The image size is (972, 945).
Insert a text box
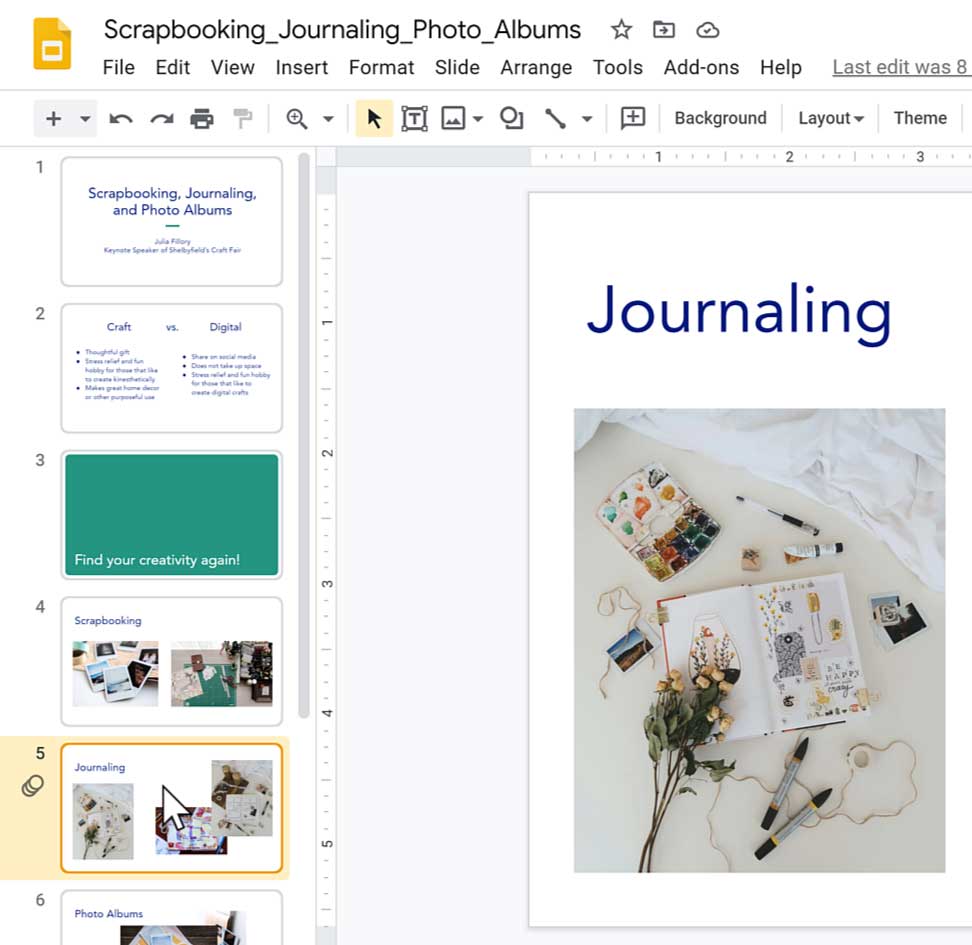414,118
